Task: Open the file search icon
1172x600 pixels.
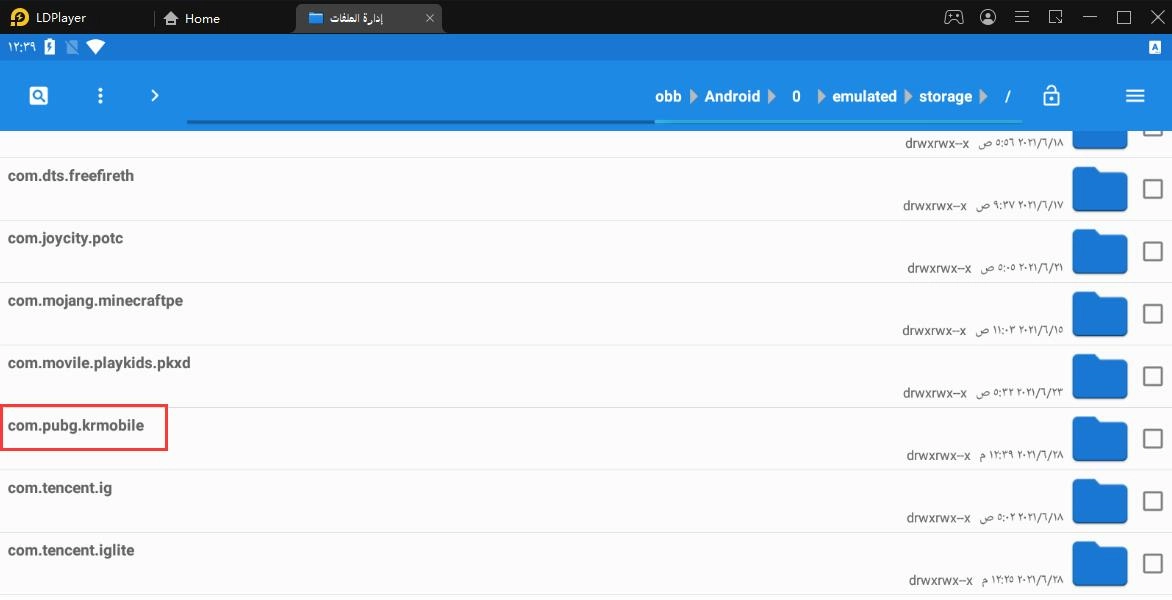Action: [x=39, y=96]
